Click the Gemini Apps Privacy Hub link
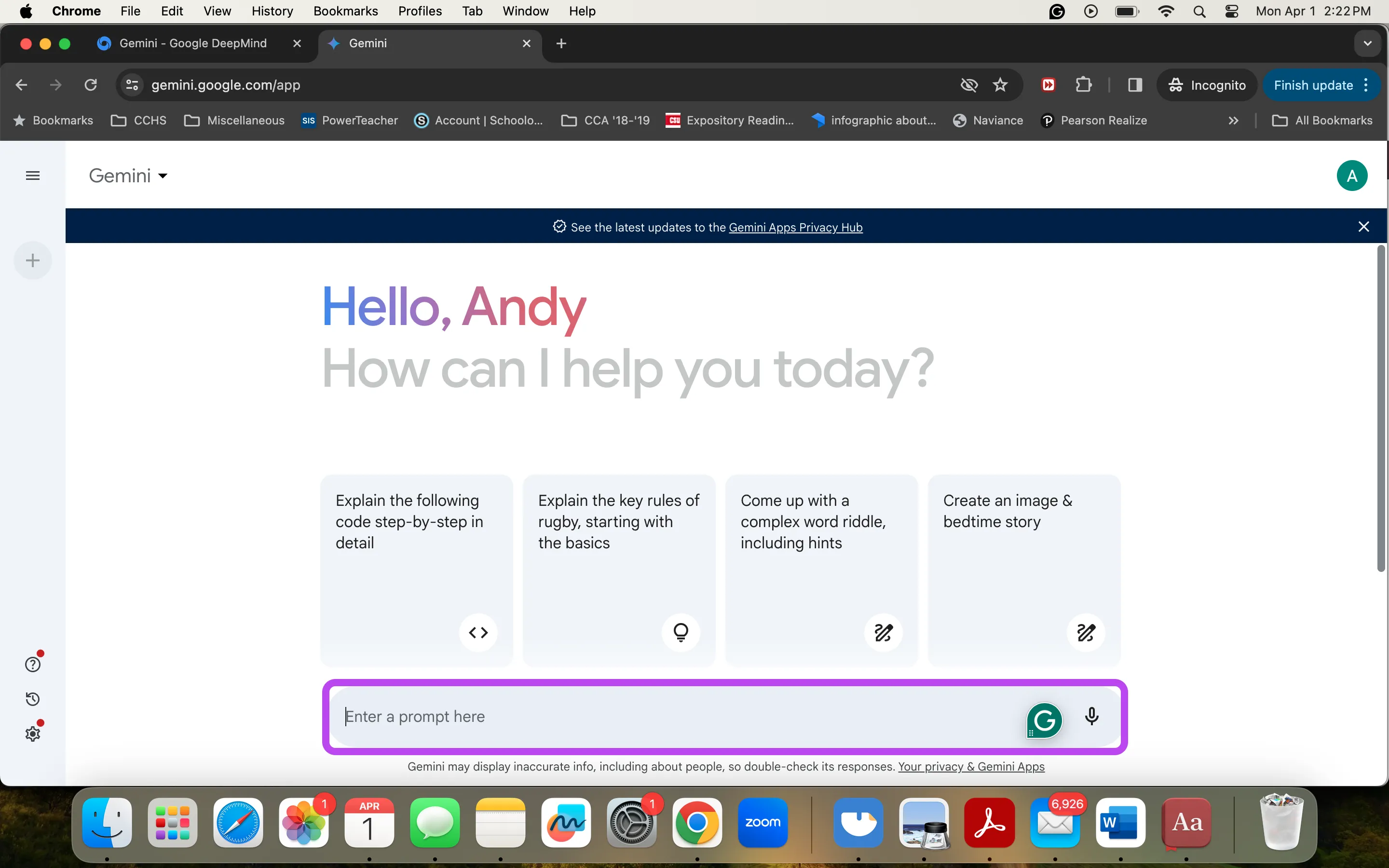1389x868 pixels. point(795,227)
